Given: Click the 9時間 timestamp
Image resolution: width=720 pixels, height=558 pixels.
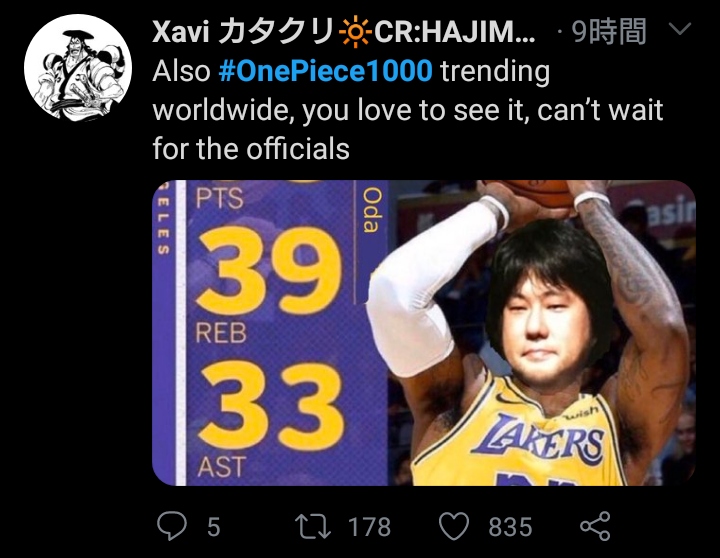Looking at the screenshot, I should click(609, 31).
